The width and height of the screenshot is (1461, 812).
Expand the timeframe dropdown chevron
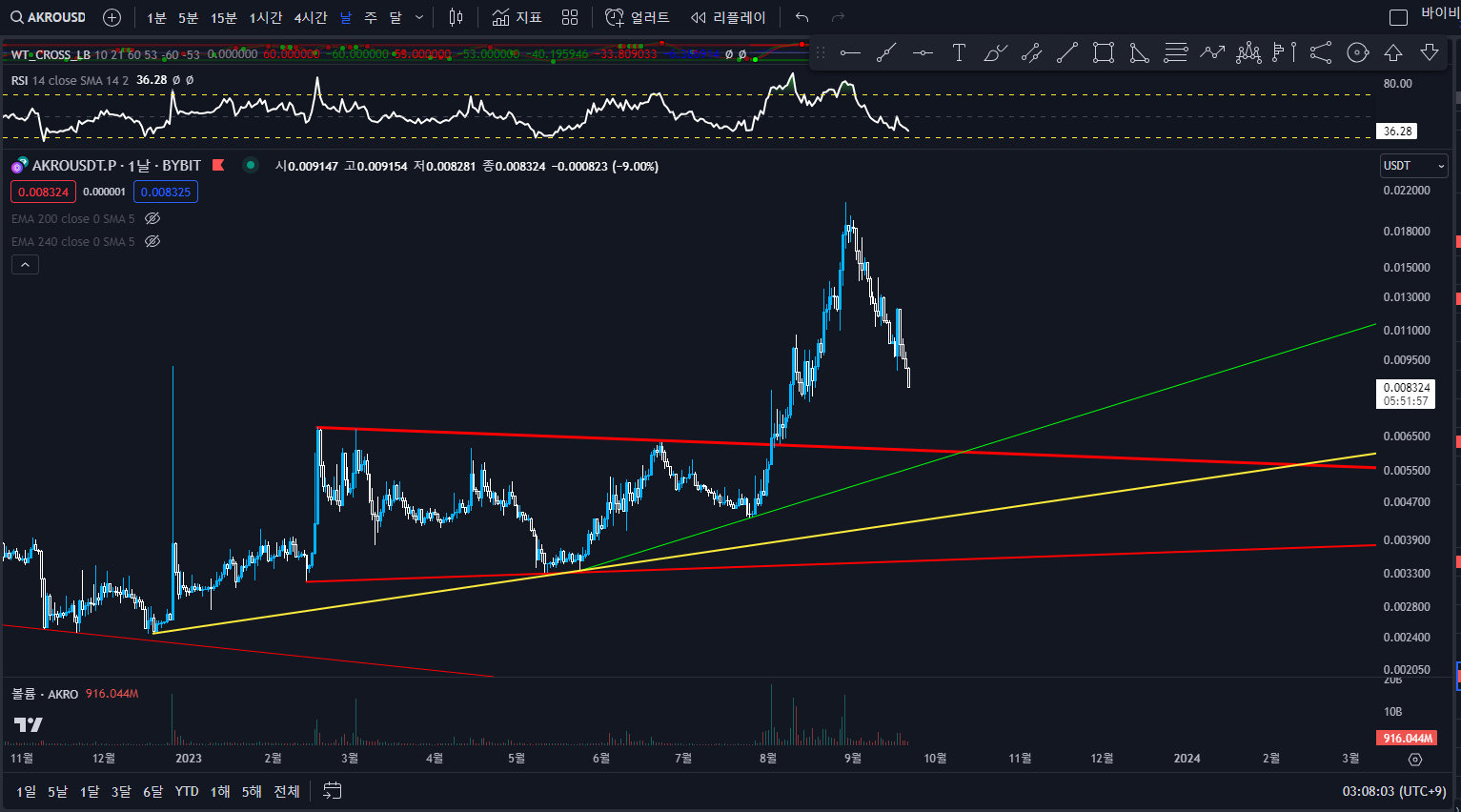[x=419, y=17]
